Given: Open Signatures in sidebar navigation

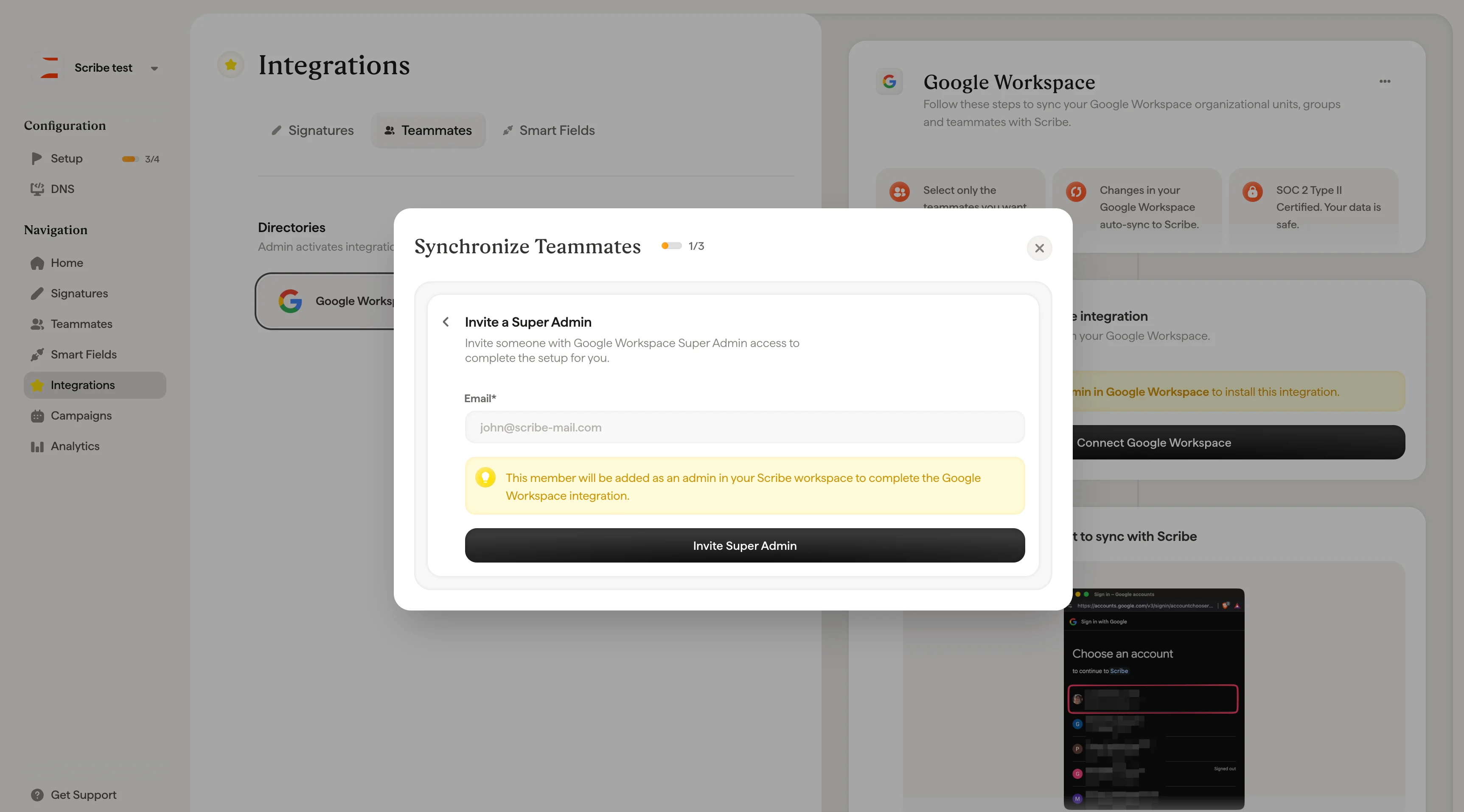Looking at the screenshot, I should tap(95, 294).
